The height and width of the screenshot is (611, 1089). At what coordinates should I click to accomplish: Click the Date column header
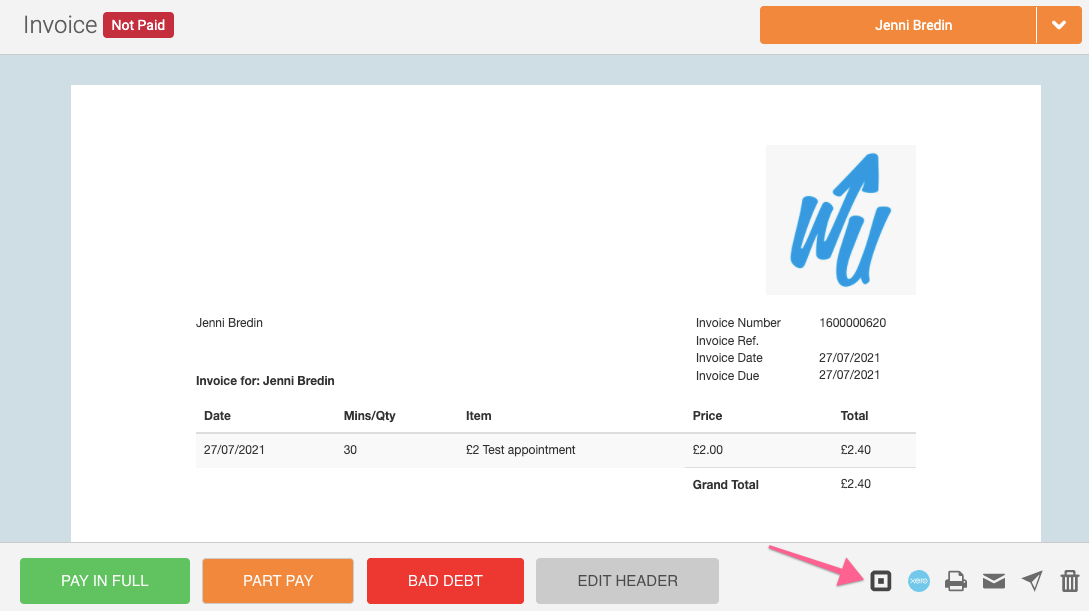217,416
